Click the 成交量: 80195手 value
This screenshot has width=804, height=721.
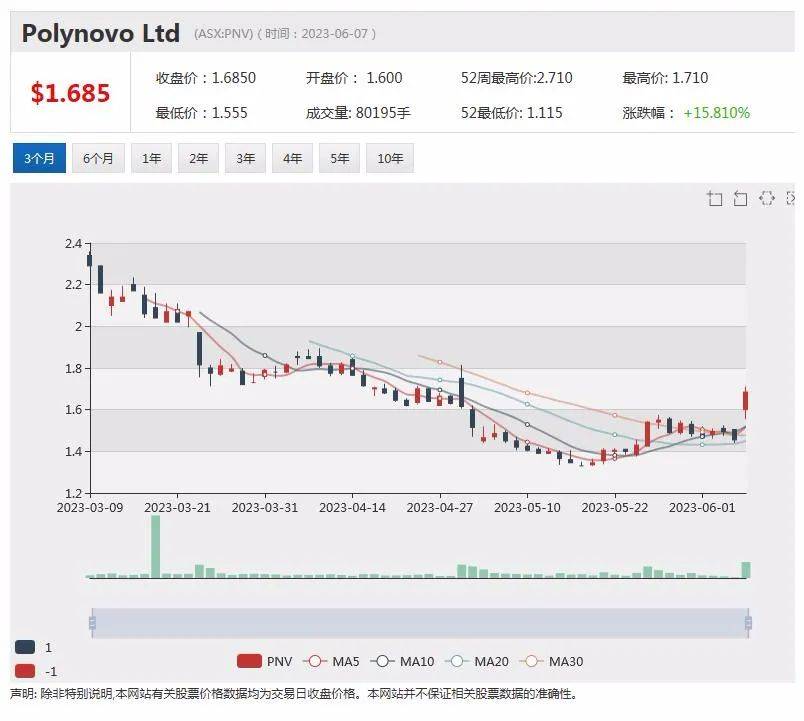[358, 113]
